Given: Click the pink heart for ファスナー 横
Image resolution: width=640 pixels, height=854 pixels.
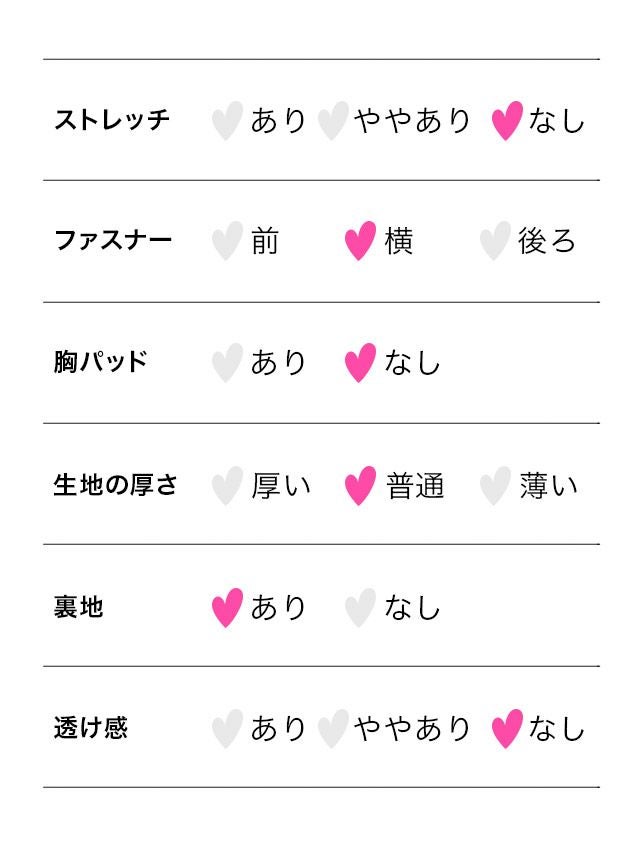Looking at the screenshot, I should [x=360, y=242].
